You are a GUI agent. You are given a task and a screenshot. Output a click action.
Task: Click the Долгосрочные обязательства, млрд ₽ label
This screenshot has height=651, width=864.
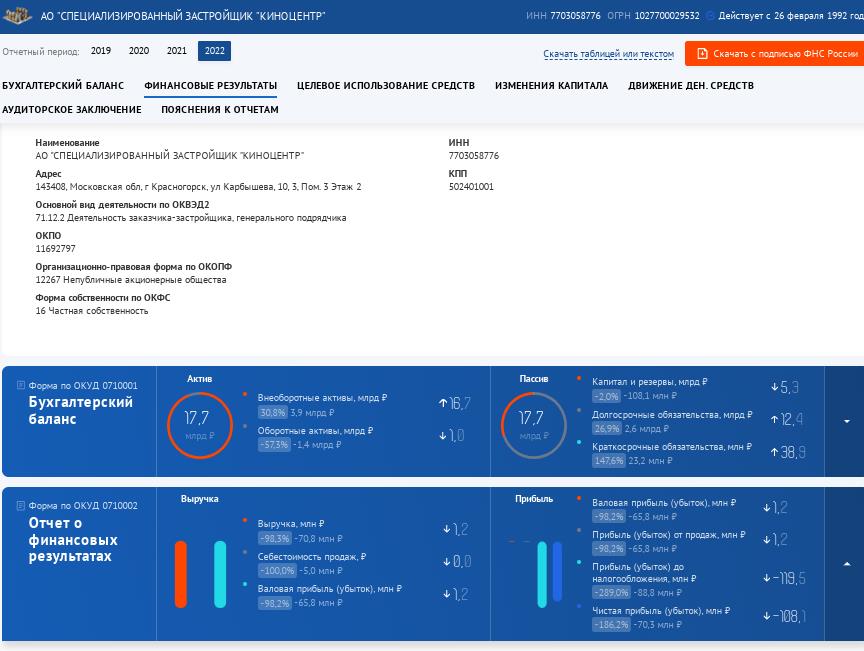tap(672, 415)
